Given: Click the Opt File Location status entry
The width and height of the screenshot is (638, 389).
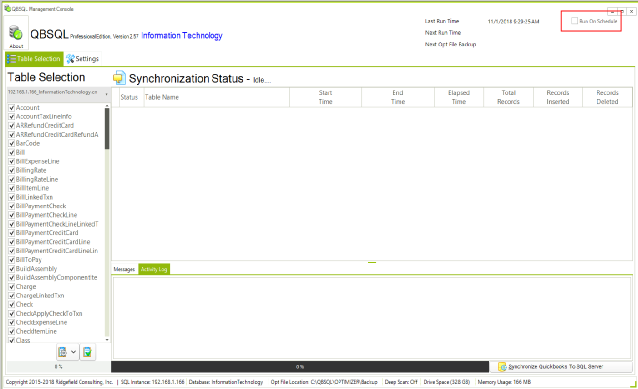Looking at the screenshot, I should point(324,382).
